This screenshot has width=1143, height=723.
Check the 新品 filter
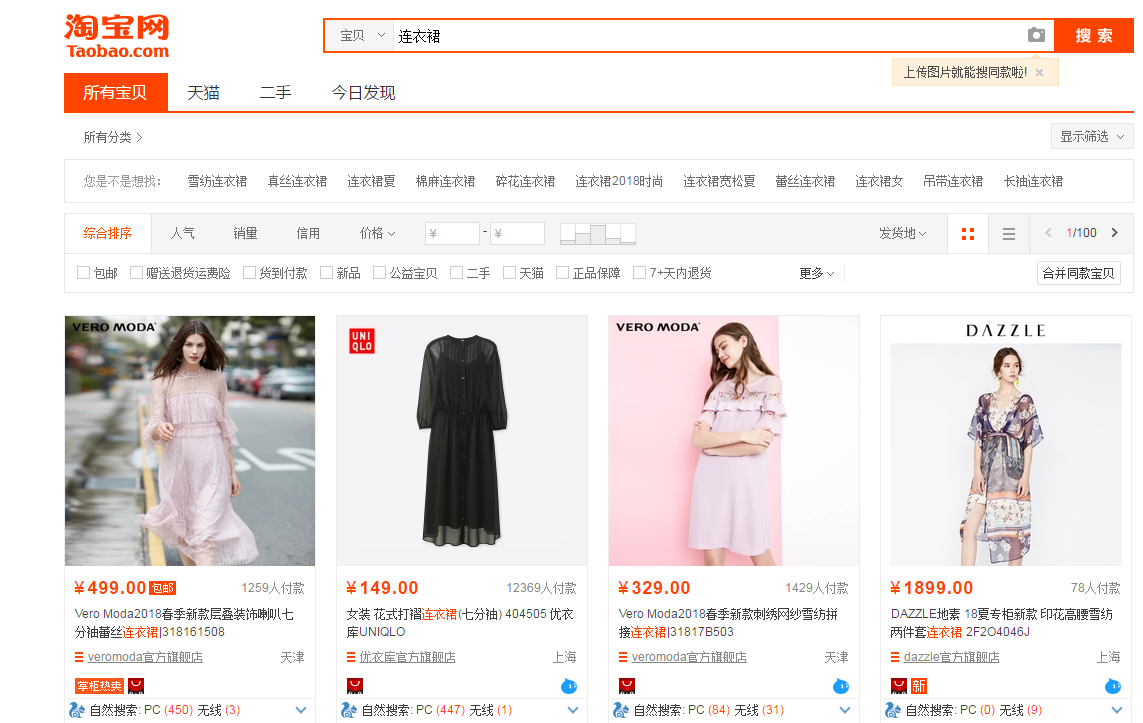(327, 273)
